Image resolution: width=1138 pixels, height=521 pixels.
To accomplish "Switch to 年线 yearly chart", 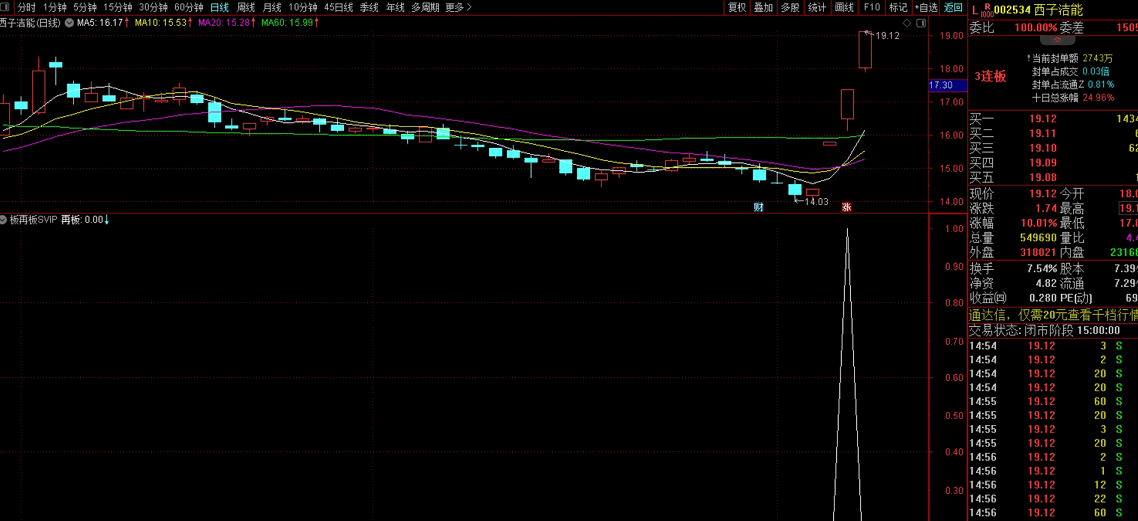I will (395, 7).
